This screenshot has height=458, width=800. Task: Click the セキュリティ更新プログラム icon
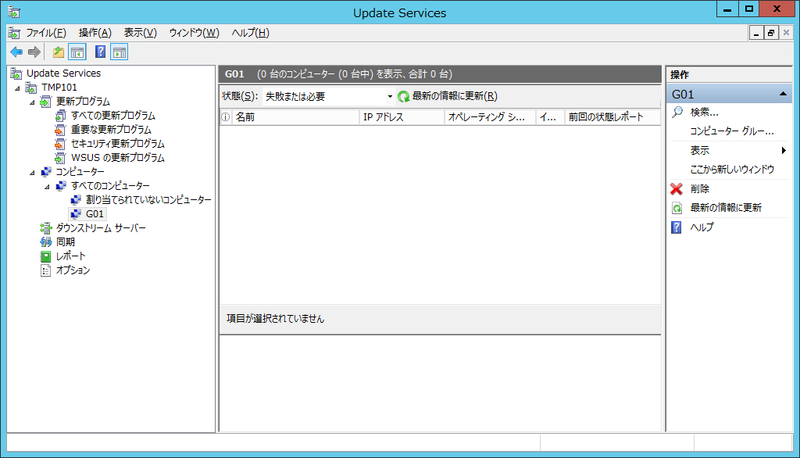coord(60,144)
